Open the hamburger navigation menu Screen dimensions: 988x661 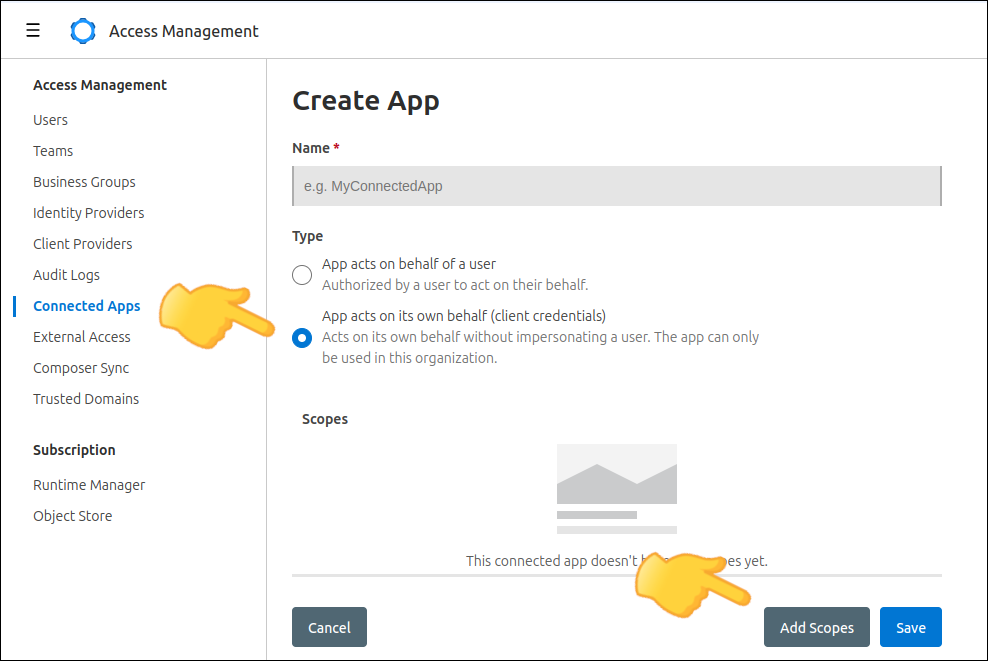[33, 31]
